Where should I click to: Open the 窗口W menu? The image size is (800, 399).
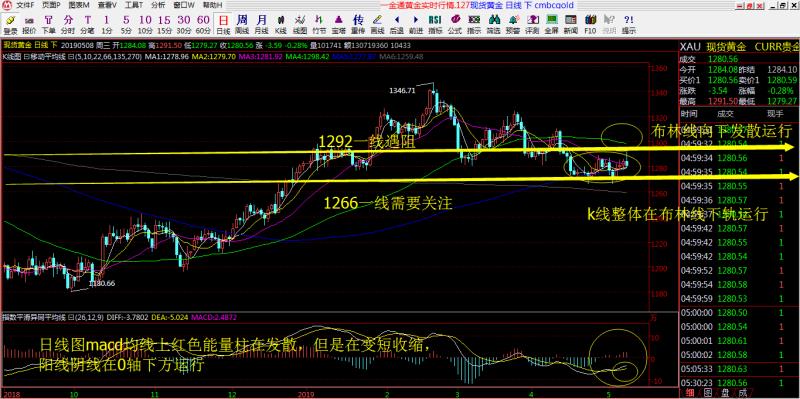184,5
